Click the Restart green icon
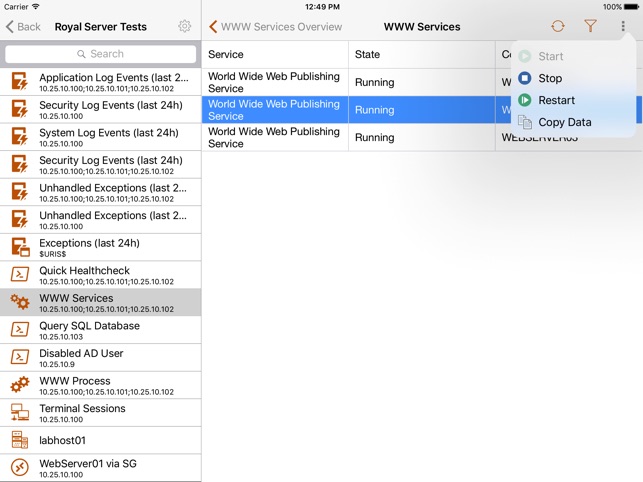 [x=524, y=100]
